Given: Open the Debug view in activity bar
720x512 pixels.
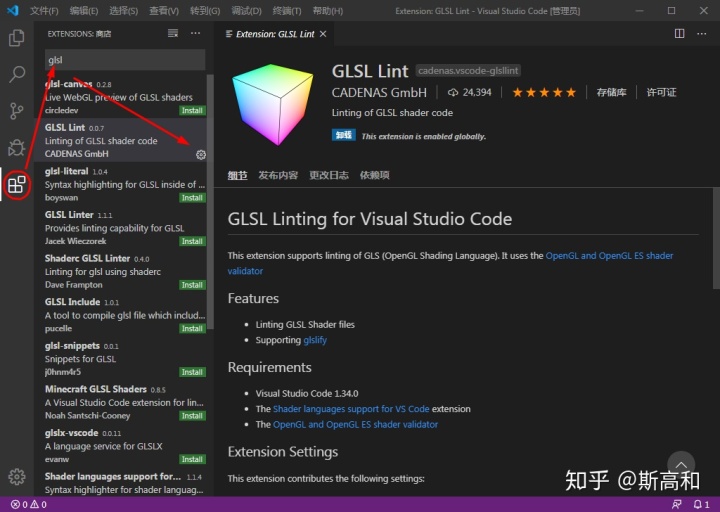Looking at the screenshot, I should pyautogui.click(x=17, y=147).
